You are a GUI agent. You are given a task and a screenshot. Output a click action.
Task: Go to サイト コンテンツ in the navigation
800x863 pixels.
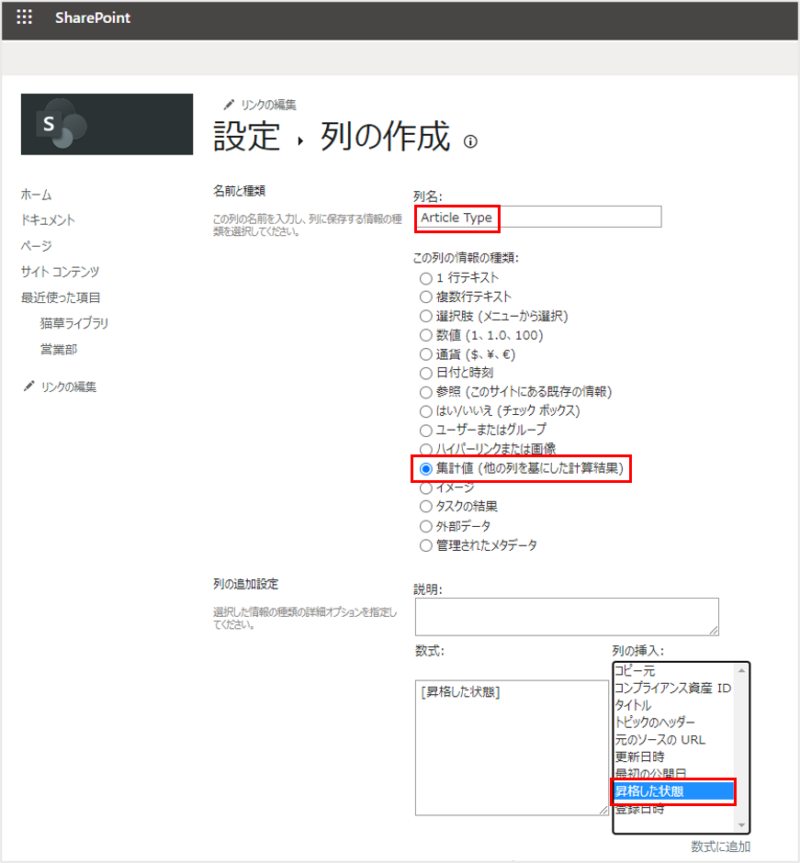point(60,271)
